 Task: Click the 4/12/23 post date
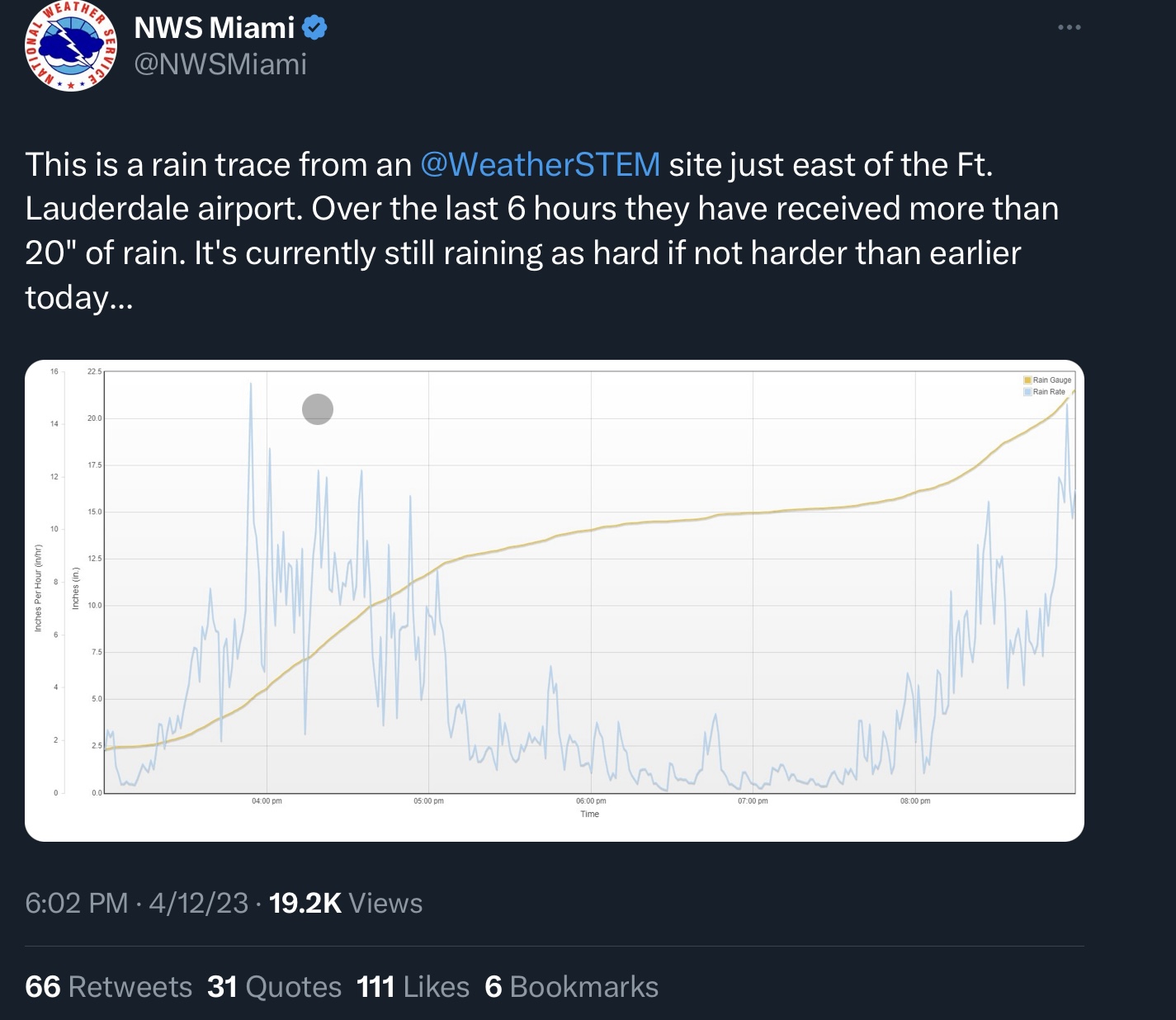(x=198, y=904)
